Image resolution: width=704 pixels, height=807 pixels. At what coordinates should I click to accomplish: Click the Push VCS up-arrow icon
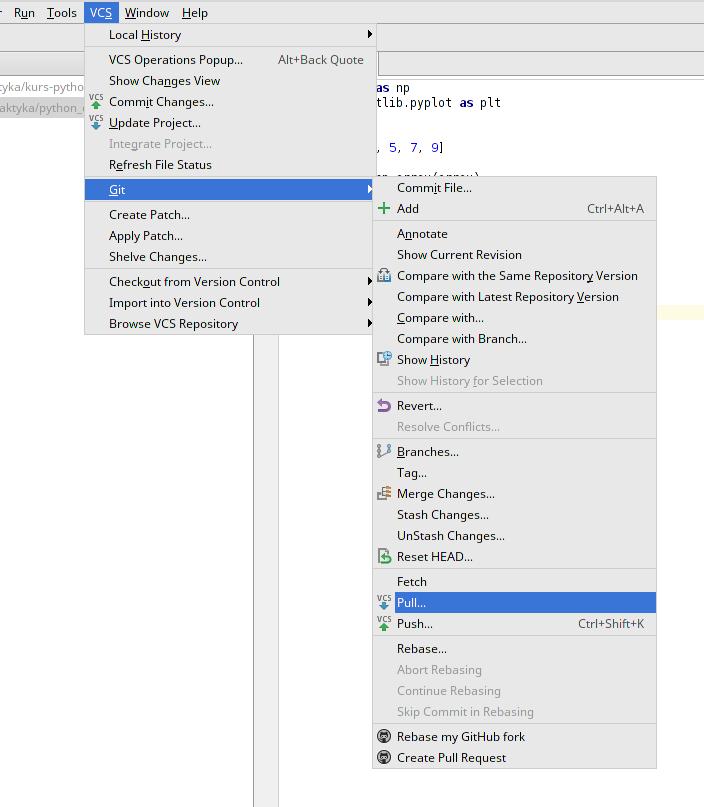point(384,623)
